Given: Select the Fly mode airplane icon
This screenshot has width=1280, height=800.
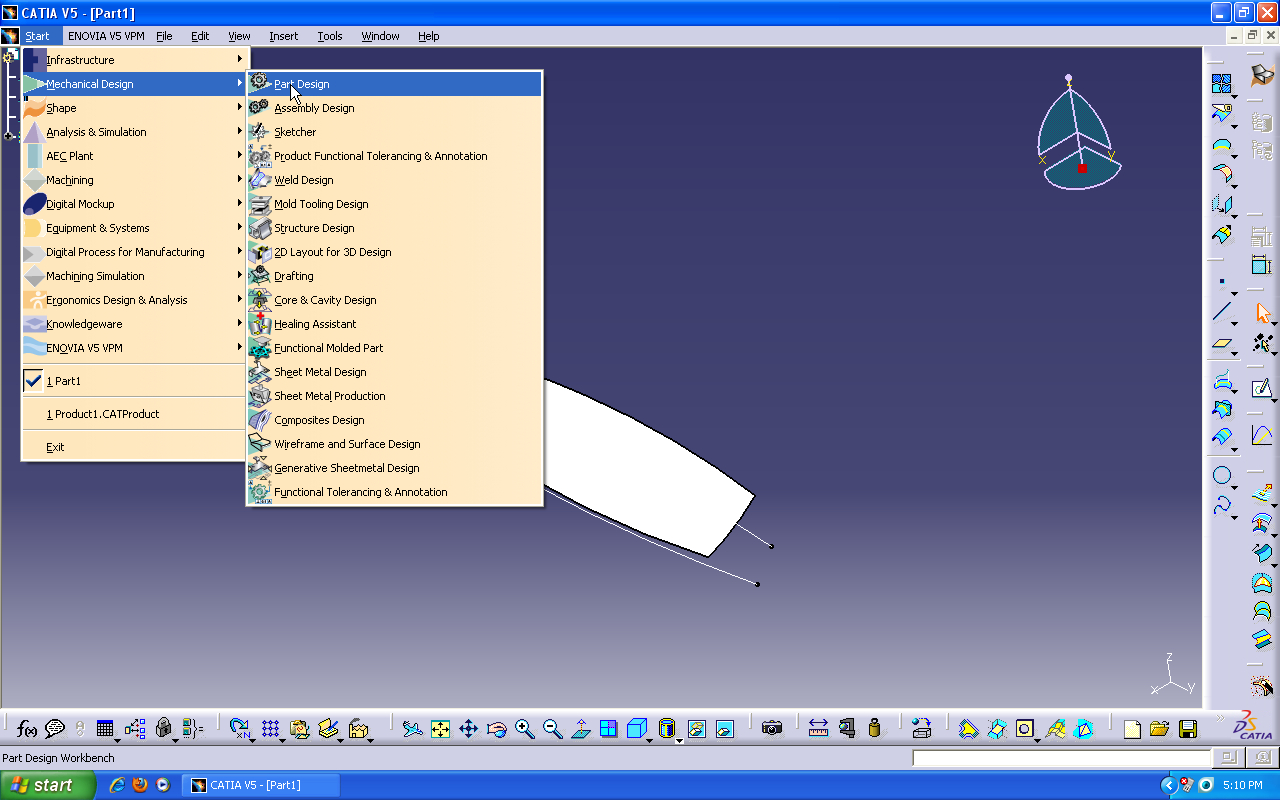Looking at the screenshot, I should tap(412, 729).
